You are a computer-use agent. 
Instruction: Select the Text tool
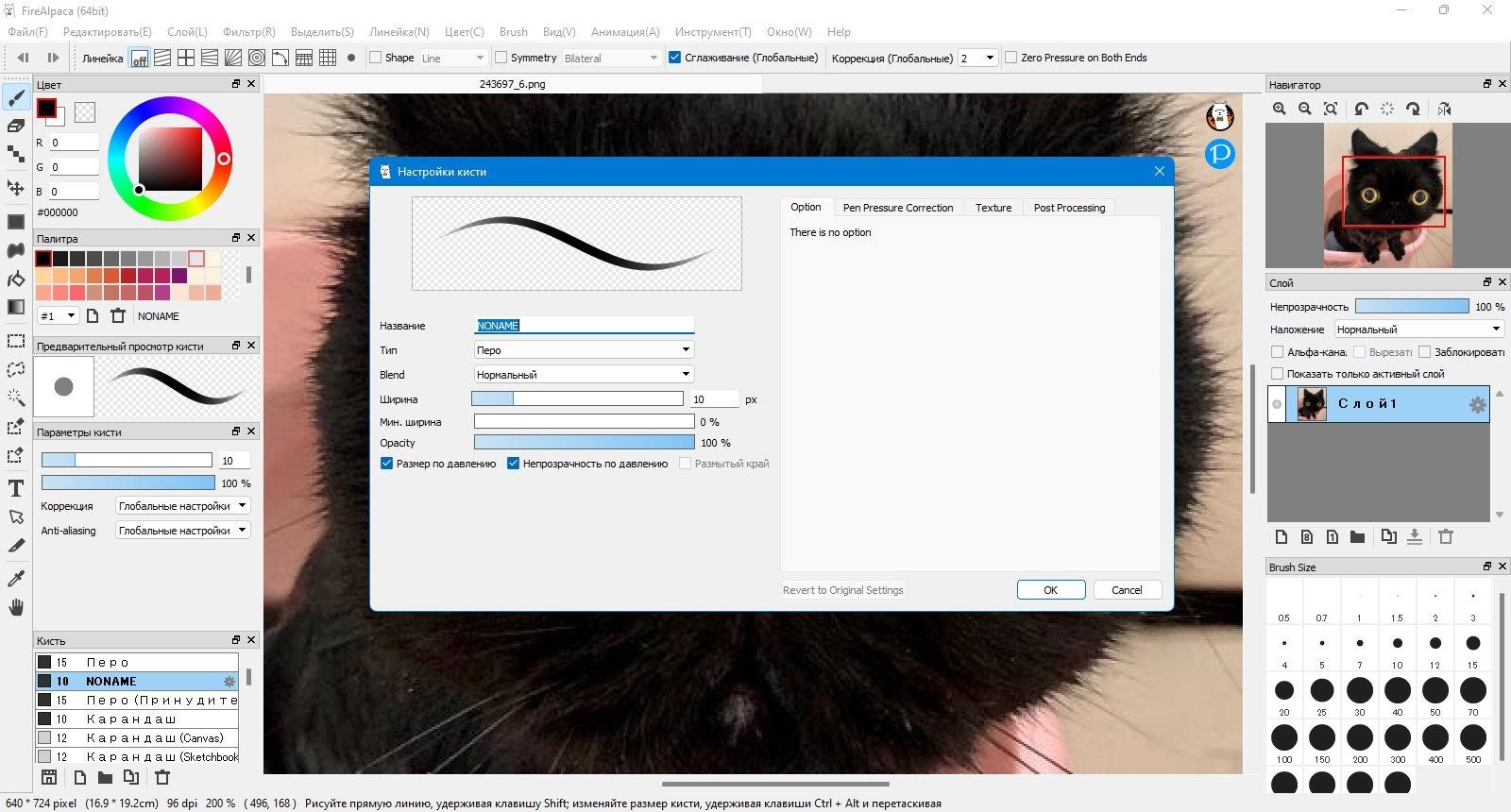(16, 488)
